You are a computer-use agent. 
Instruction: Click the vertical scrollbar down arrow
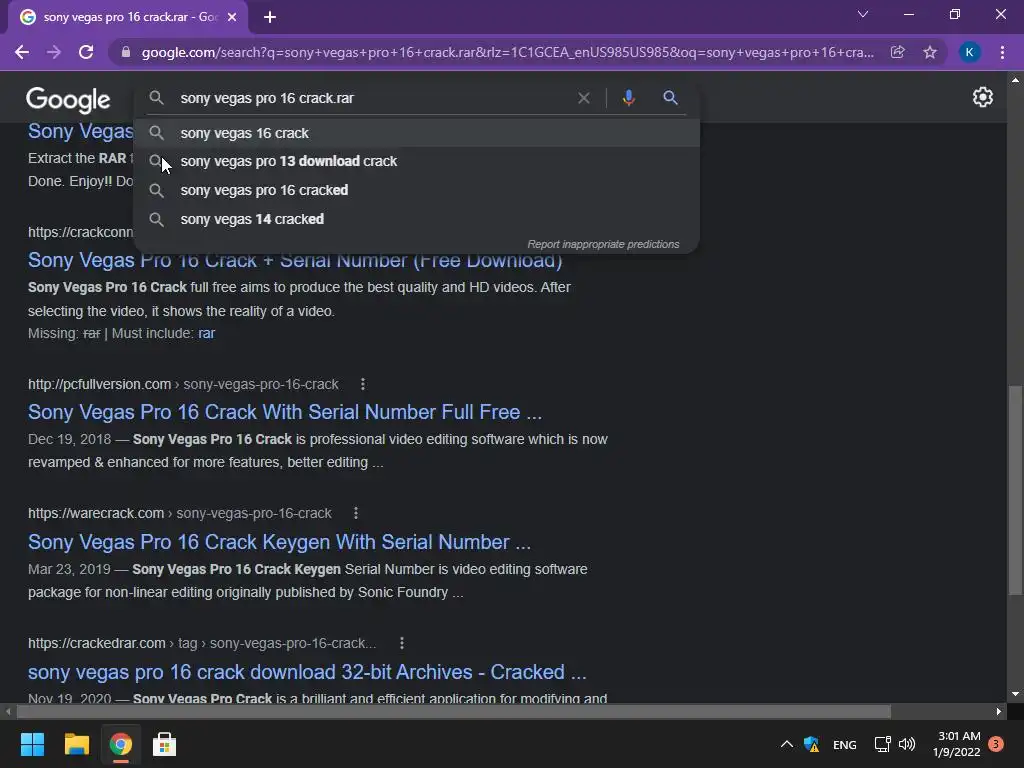coord(1015,694)
